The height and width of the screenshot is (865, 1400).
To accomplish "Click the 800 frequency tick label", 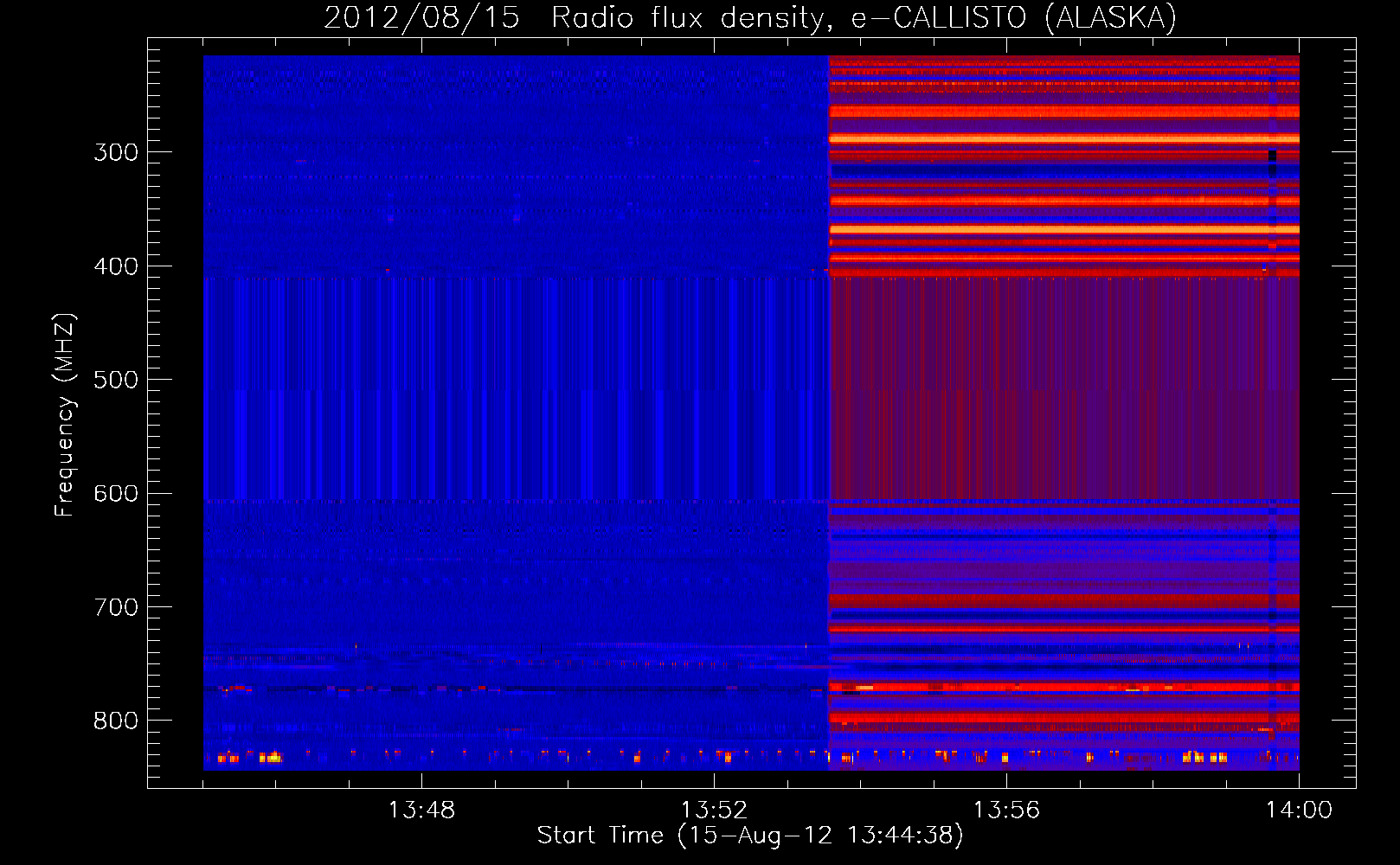I will 116,721.
